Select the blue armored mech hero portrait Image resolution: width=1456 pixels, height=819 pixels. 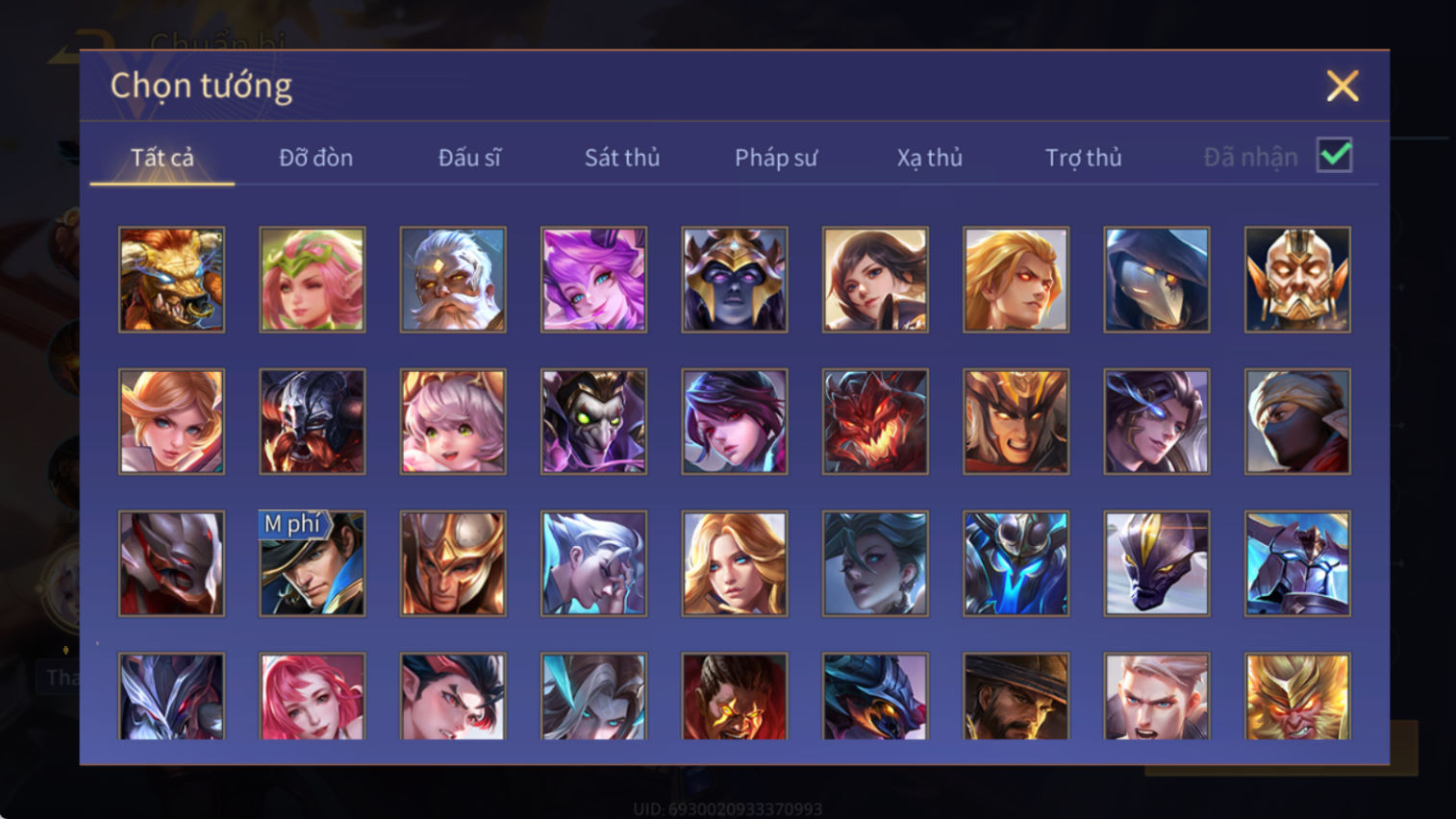(x=1016, y=563)
